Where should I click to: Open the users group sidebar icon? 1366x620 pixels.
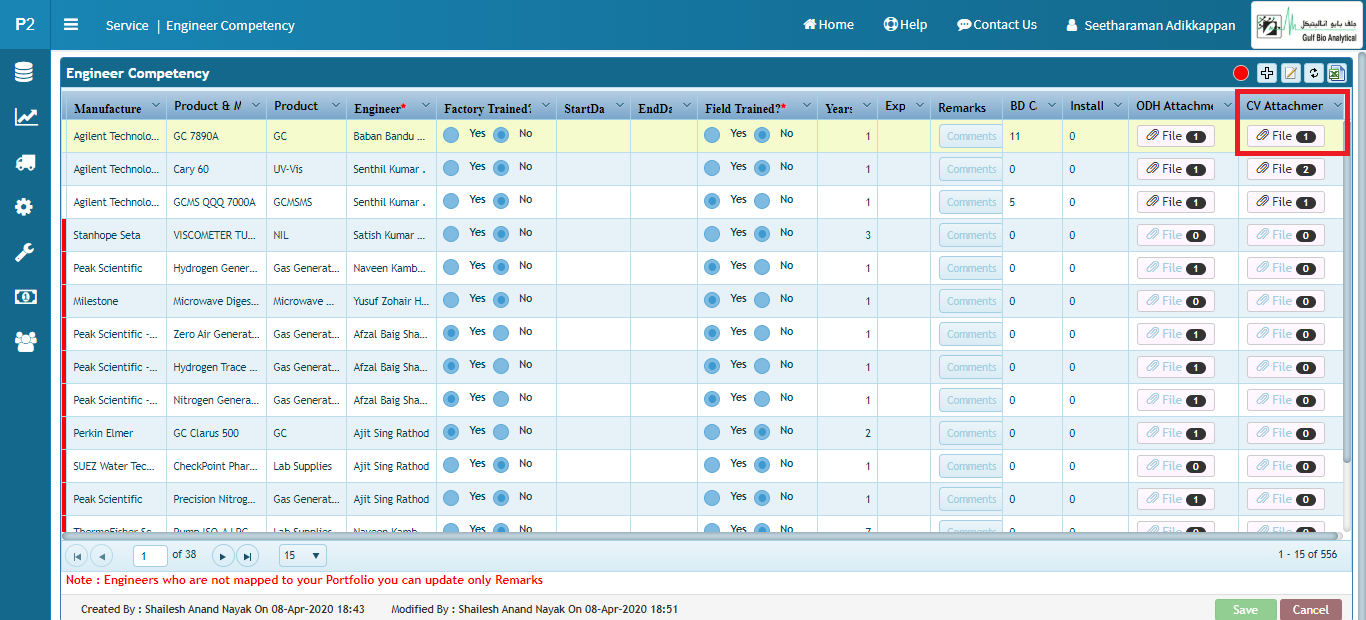coord(25,342)
